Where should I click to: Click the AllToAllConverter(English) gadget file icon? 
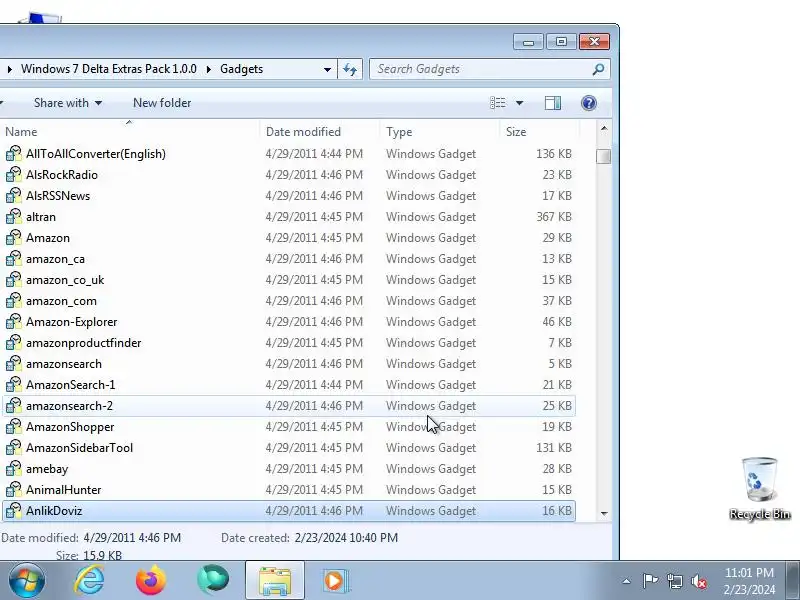point(14,154)
